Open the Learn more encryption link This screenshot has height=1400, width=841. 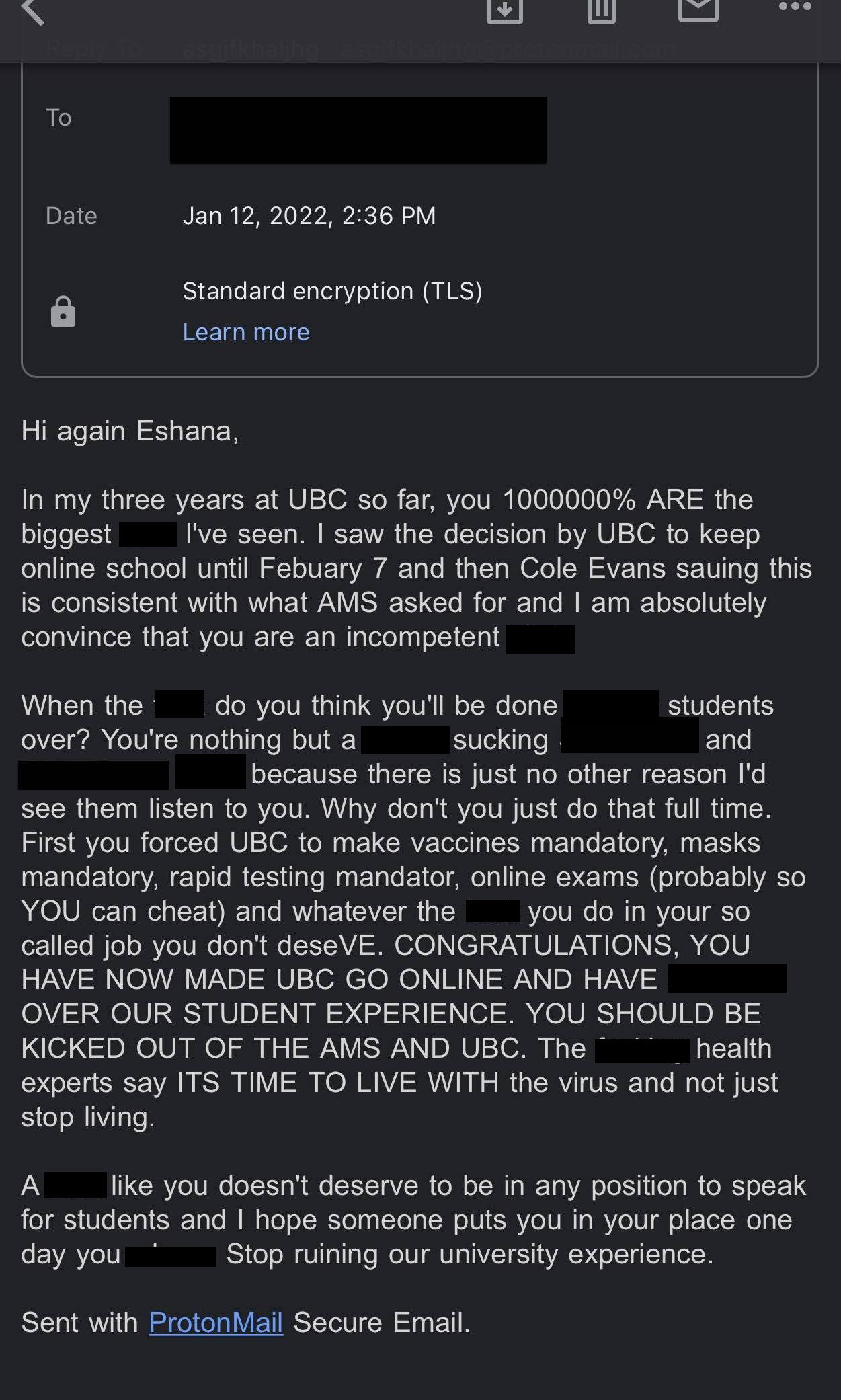coord(246,332)
